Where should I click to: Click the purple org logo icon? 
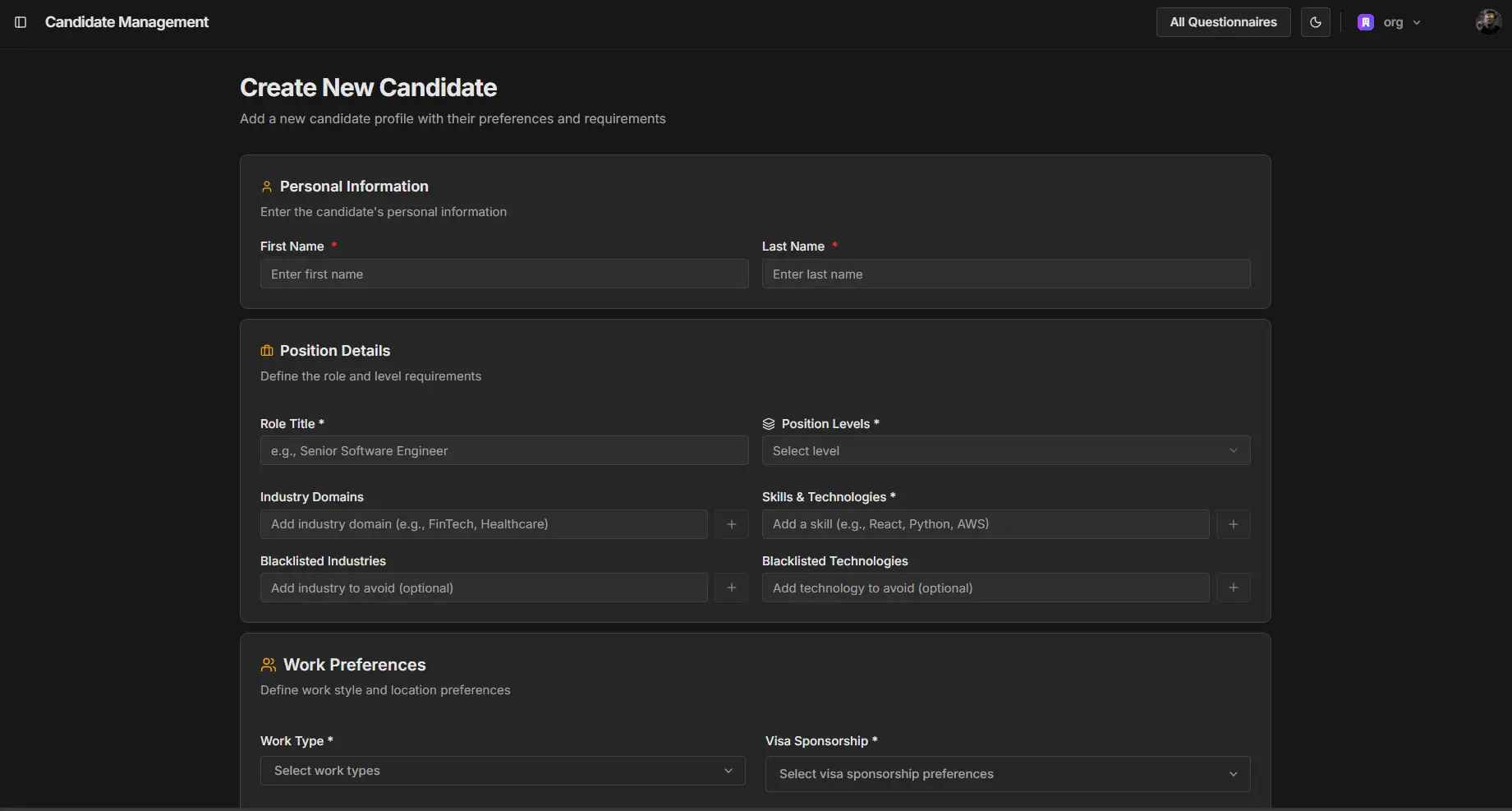point(1365,22)
